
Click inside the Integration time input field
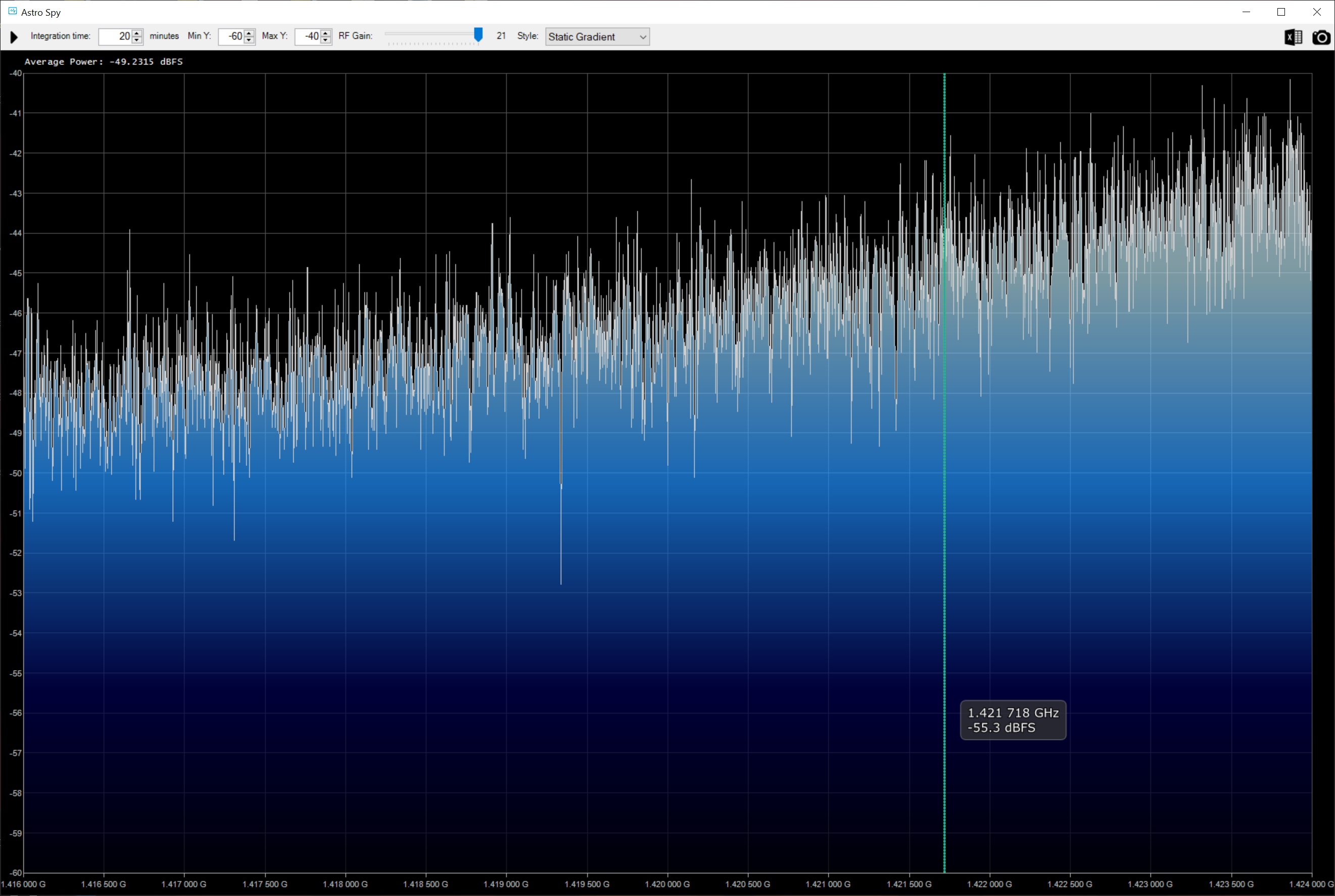pyautogui.click(x=115, y=36)
